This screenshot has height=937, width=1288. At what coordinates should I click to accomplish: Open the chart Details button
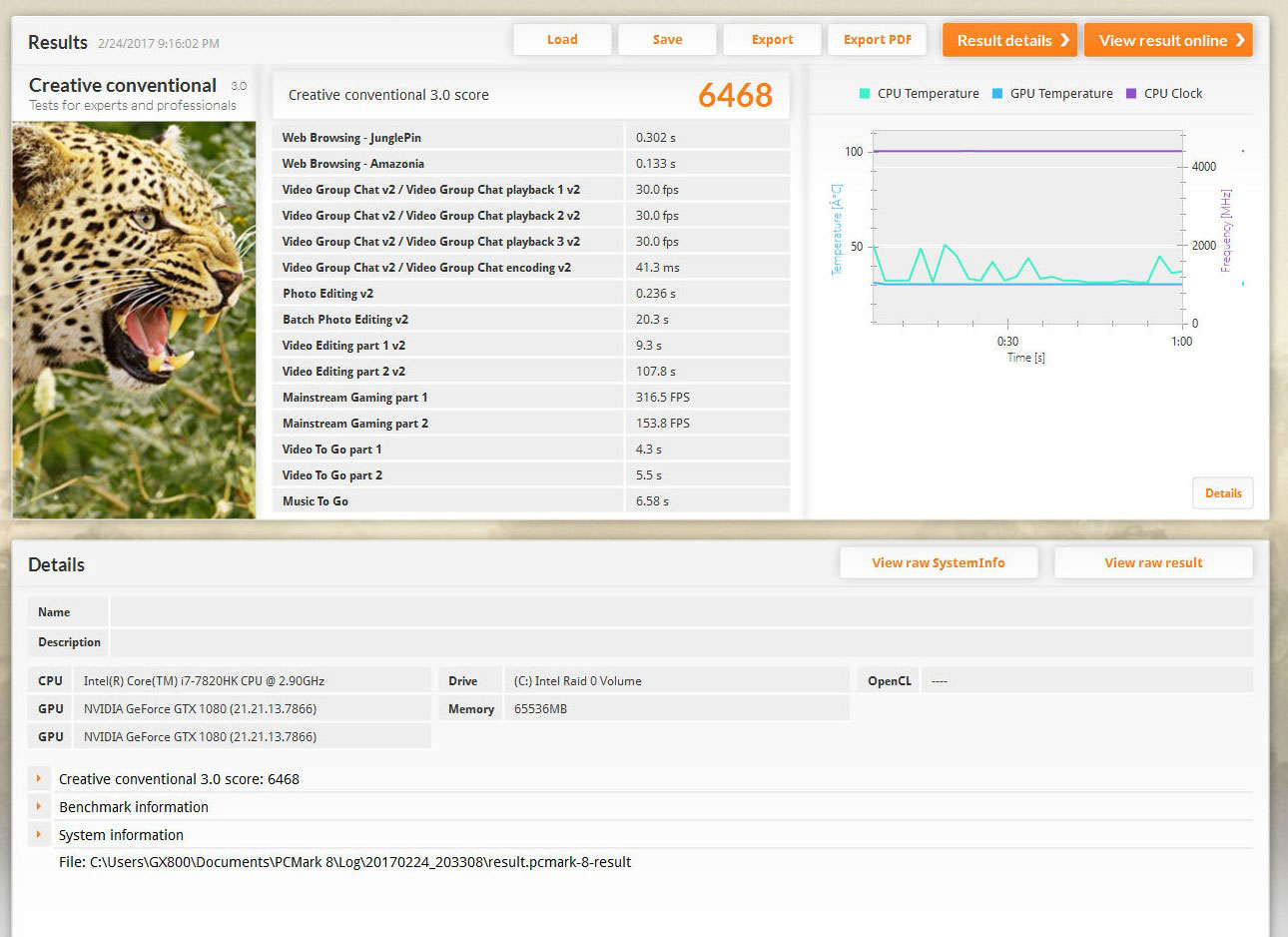[x=1222, y=493]
